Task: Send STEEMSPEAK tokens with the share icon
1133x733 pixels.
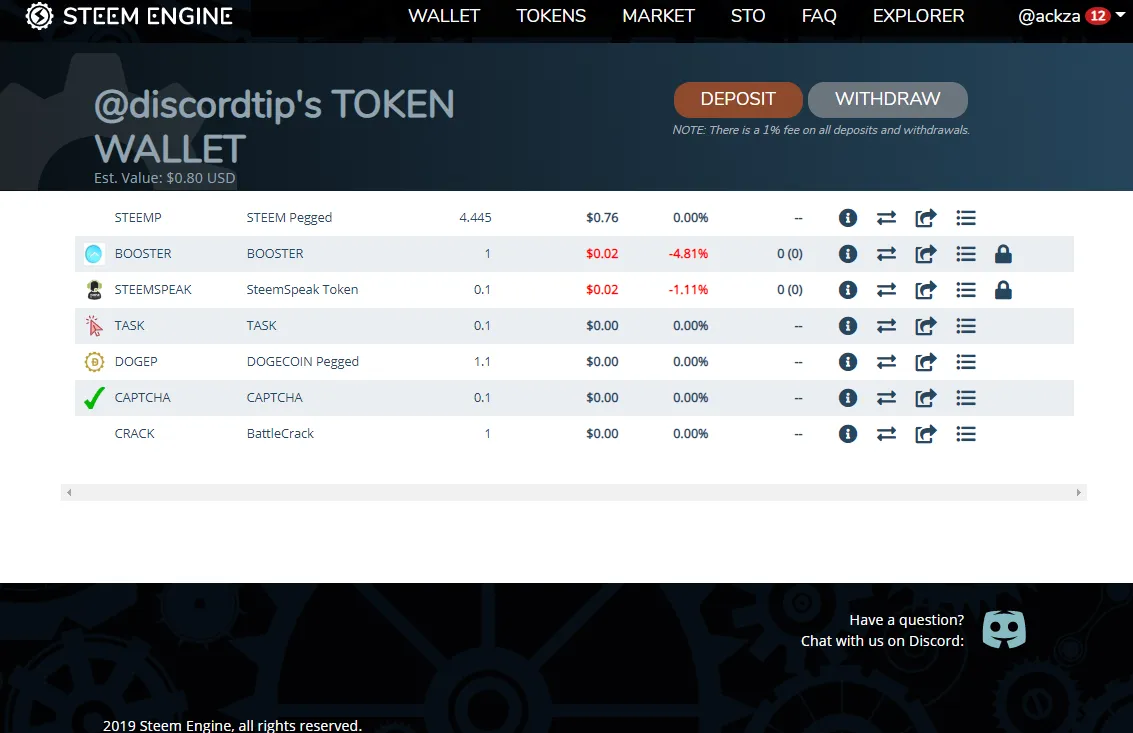Action: 926,290
